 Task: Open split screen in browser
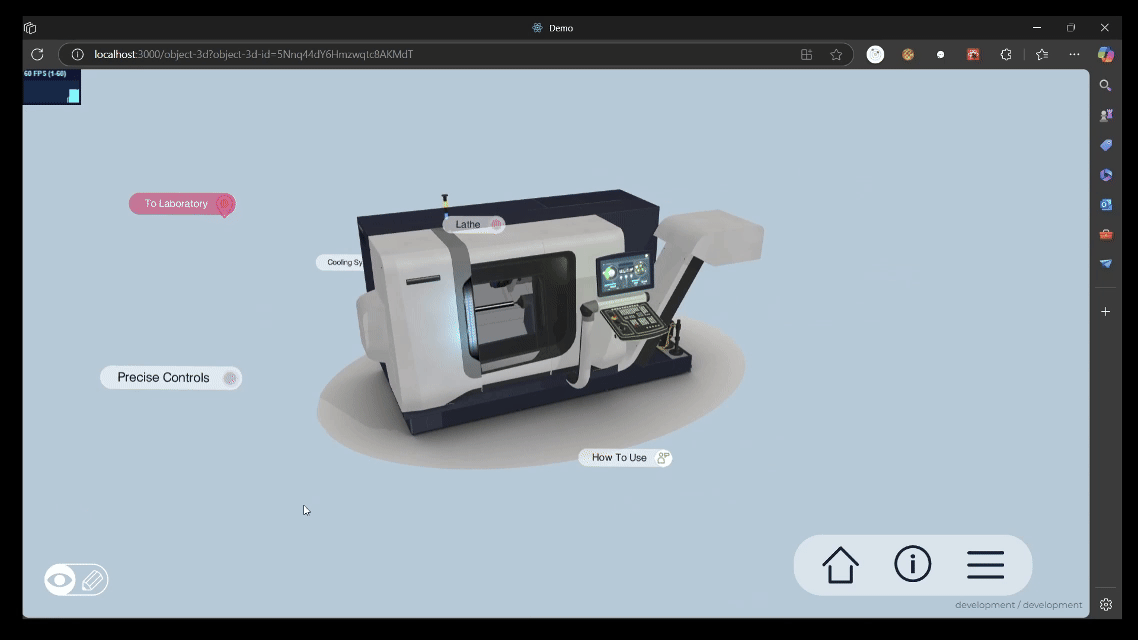click(x=806, y=54)
